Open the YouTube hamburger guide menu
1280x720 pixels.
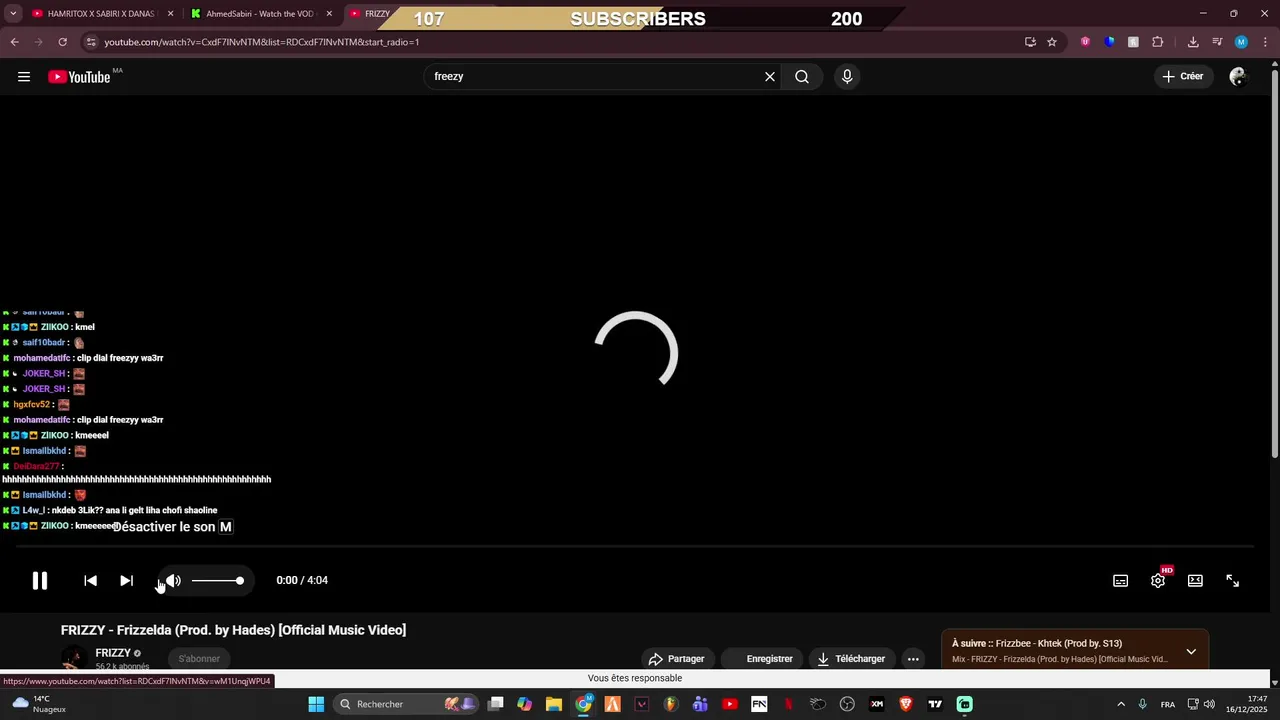tap(24, 76)
